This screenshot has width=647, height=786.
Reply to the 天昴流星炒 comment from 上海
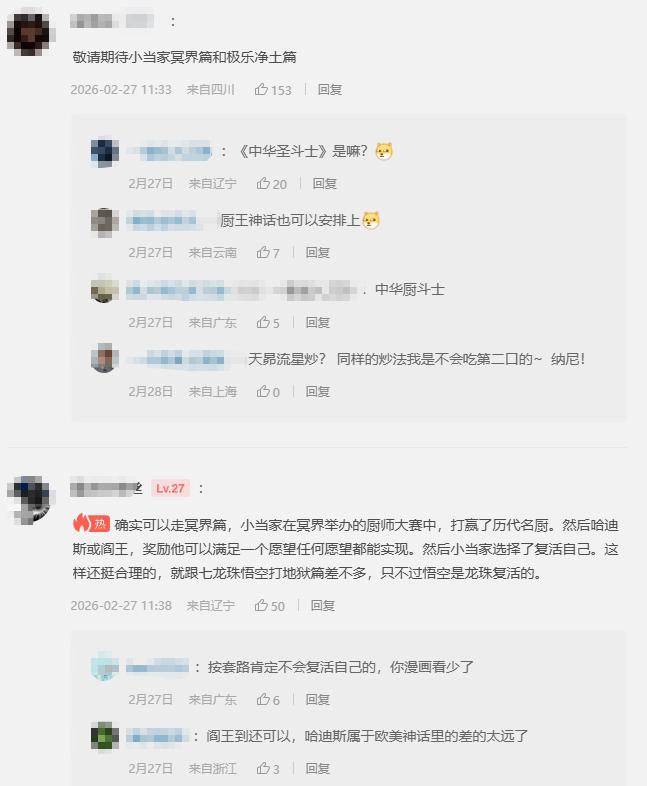[x=318, y=391]
